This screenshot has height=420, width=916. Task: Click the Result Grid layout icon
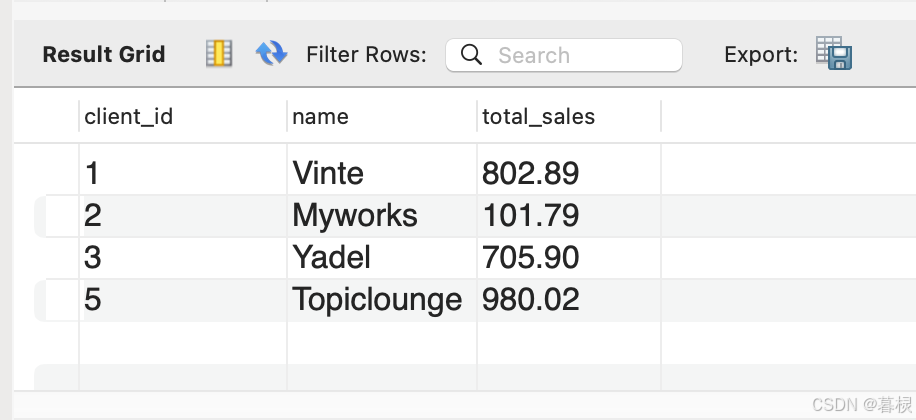[x=218, y=54]
